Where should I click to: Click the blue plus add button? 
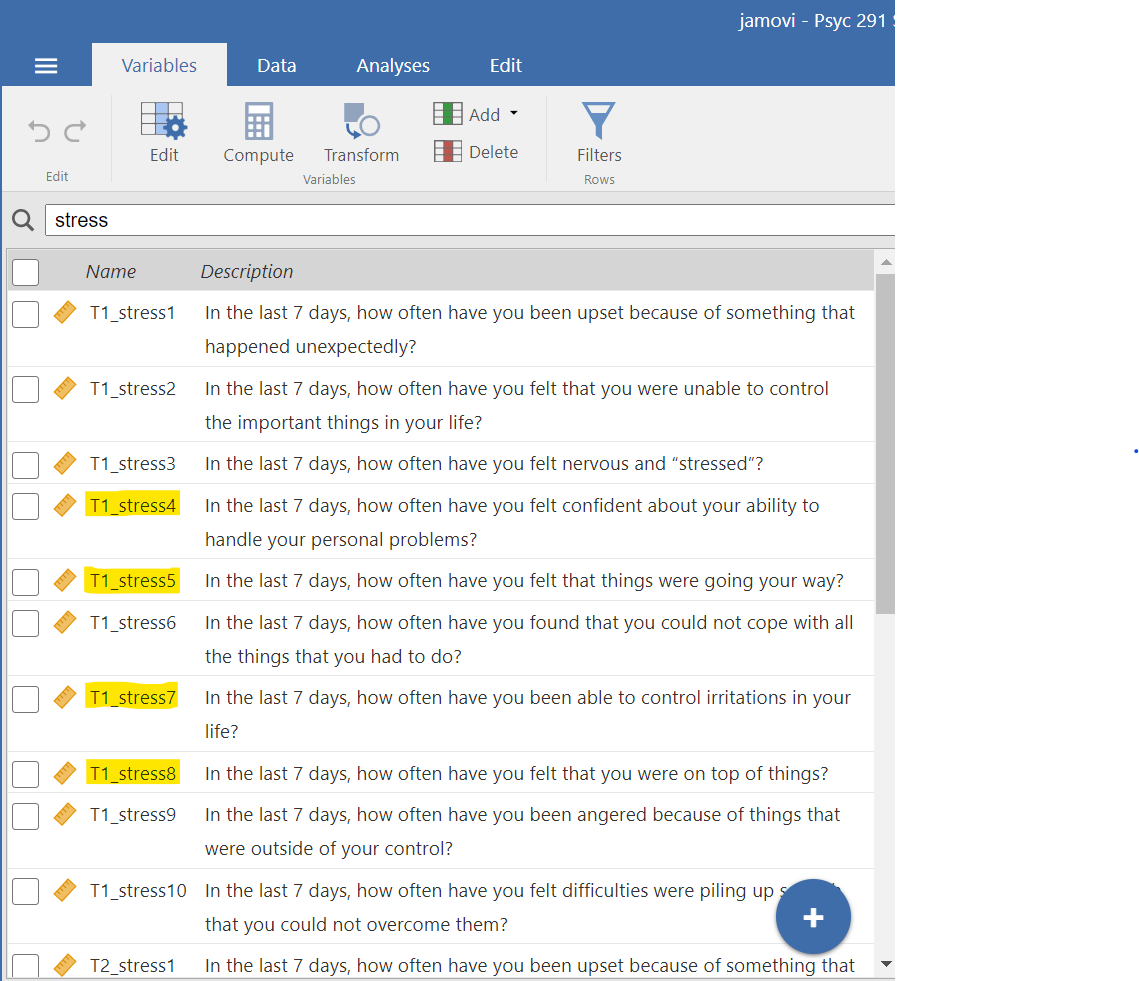point(813,917)
